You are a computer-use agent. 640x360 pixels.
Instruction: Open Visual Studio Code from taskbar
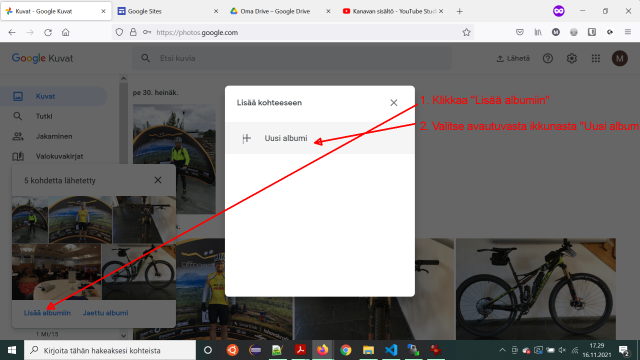click(391, 350)
